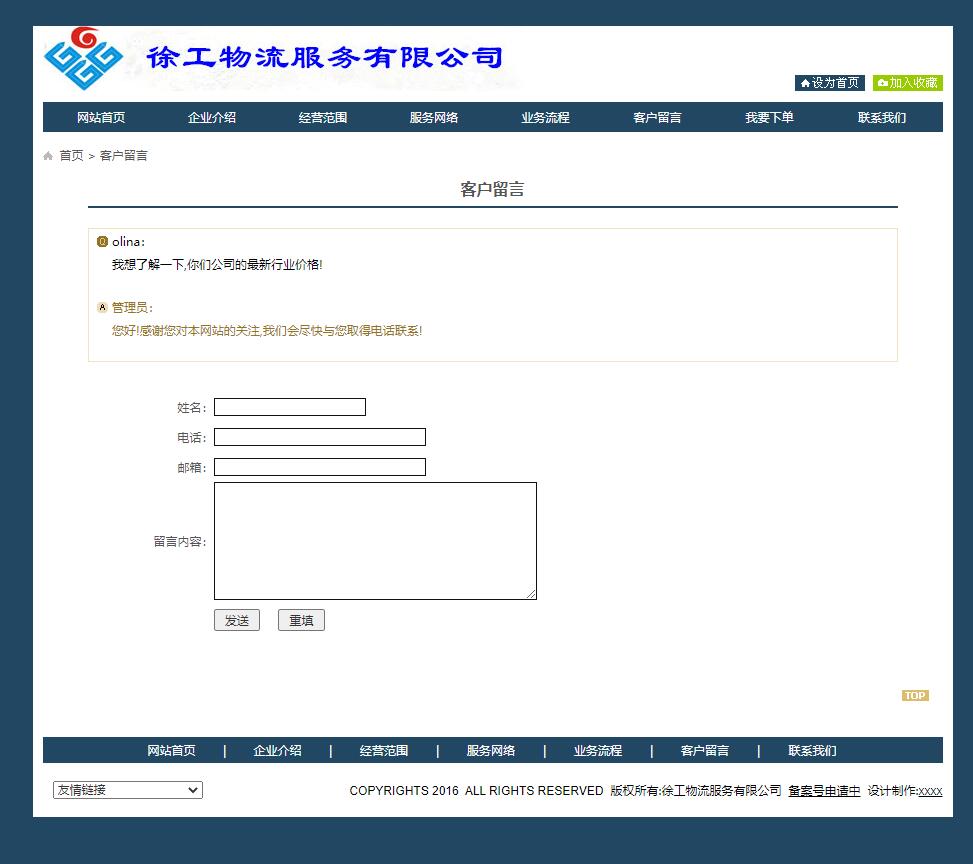The height and width of the screenshot is (864, 973).
Task: Click the 留言内容 message text area
Action: point(375,540)
